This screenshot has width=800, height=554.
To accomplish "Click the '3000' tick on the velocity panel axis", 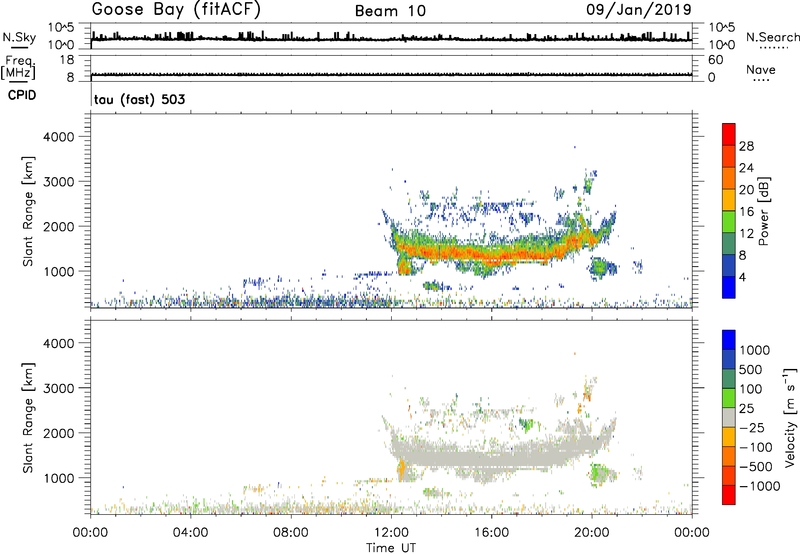I will (x=59, y=388).
